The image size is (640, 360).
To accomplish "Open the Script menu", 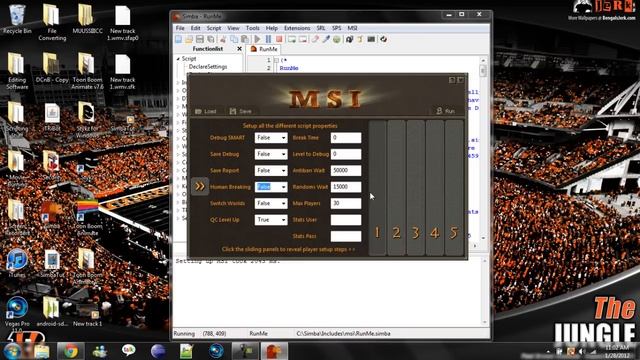I will click(214, 28).
